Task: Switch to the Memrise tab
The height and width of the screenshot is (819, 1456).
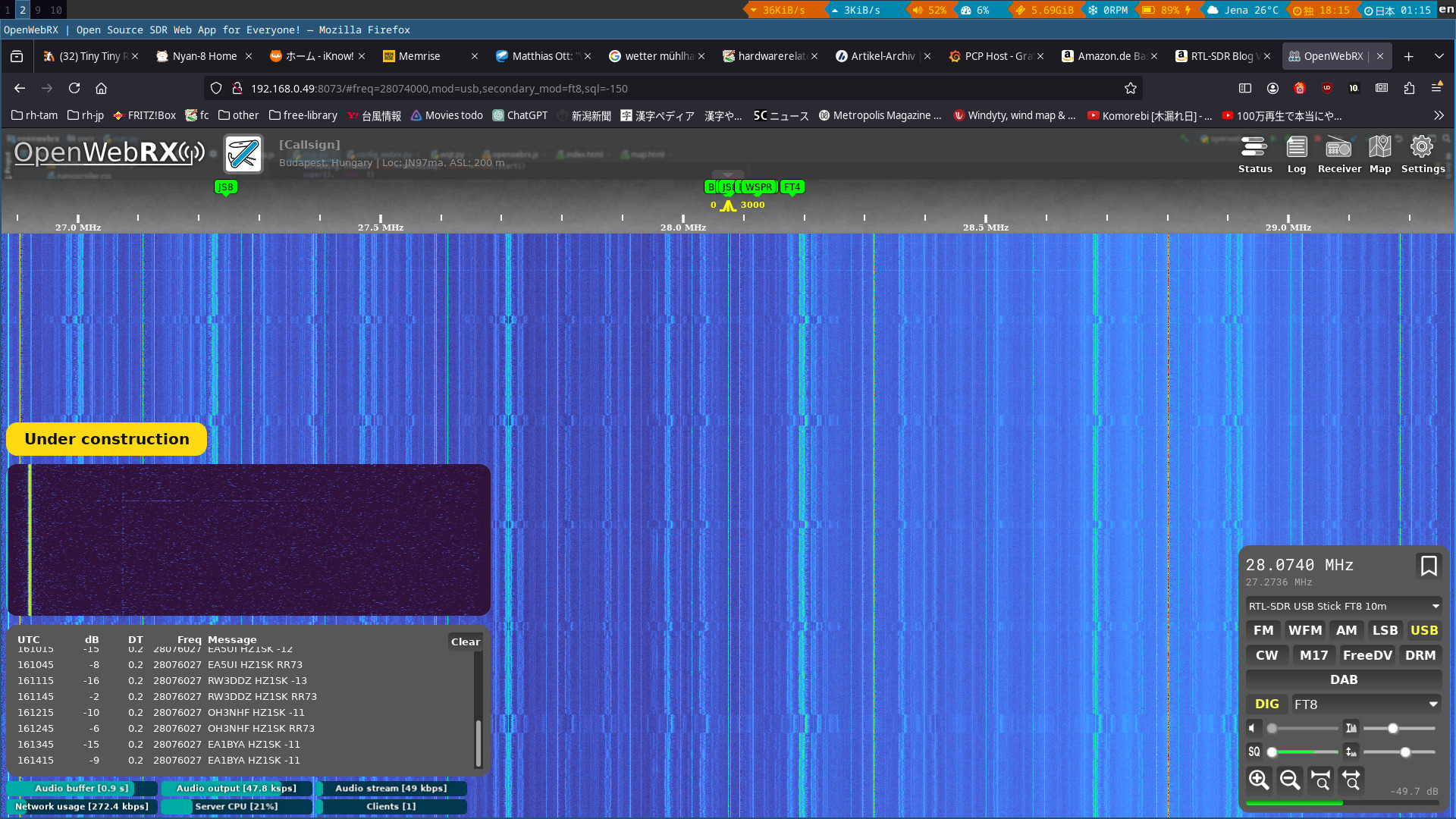Action: coord(431,56)
